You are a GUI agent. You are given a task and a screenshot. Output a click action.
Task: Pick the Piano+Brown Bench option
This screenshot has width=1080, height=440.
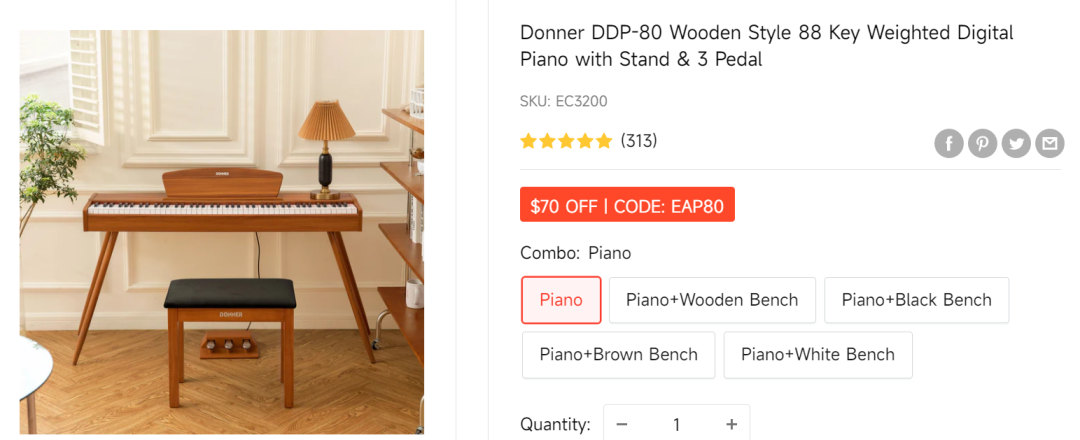click(618, 354)
